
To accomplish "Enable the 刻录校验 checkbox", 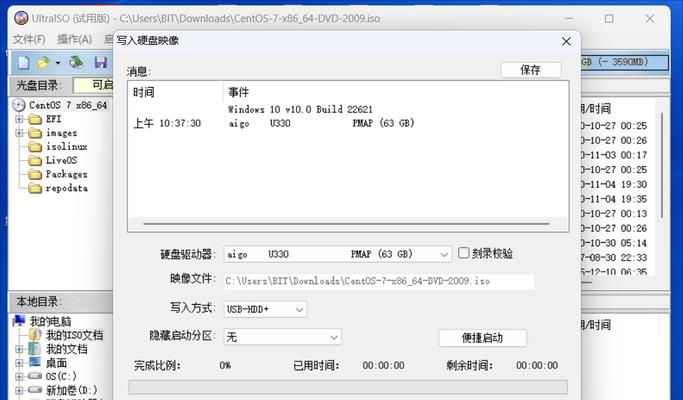I will (463, 253).
